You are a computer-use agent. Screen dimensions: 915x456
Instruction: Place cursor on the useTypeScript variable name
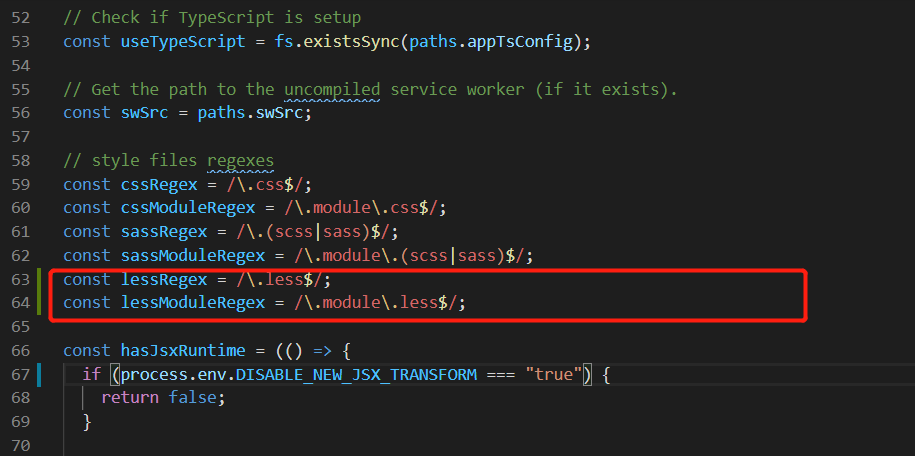click(x=183, y=42)
